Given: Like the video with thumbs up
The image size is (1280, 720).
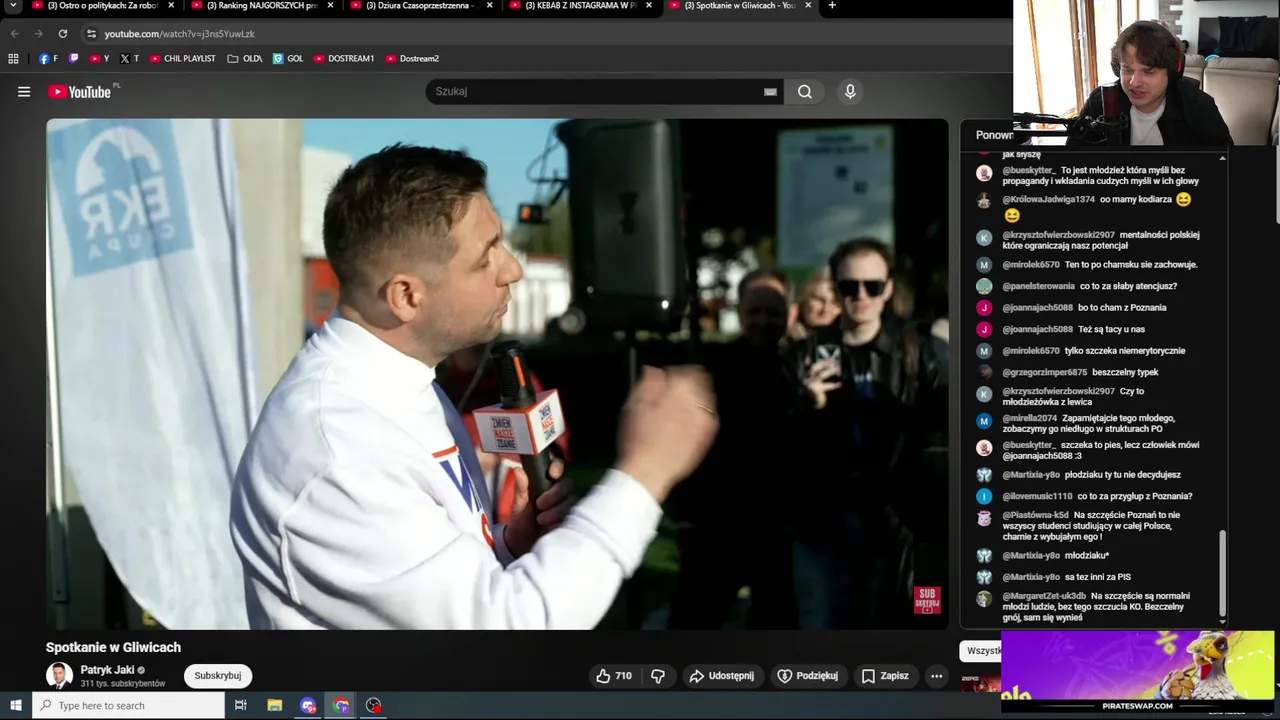Looking at the screenshot, I should [613, 676].
